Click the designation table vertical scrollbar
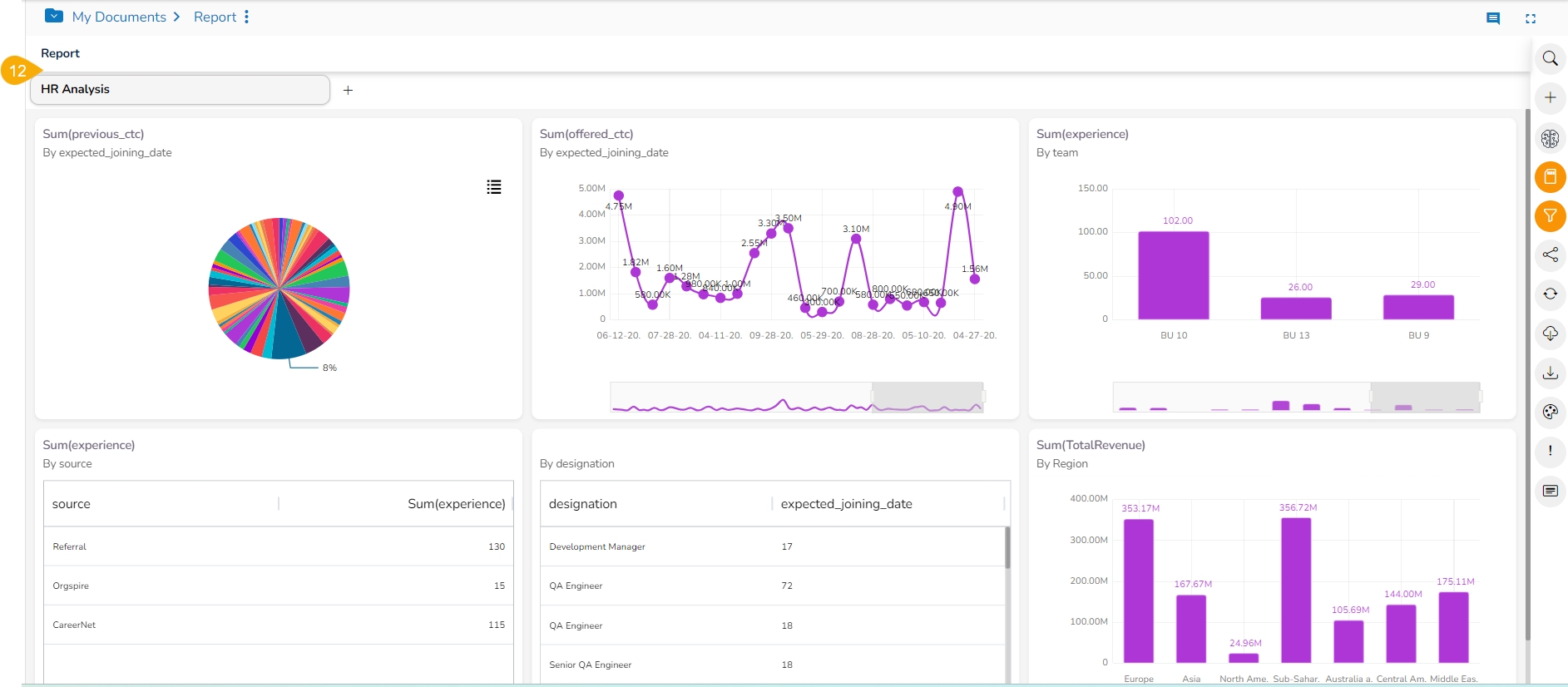Viewport: 1568px width, 687px height. (x=1007, y=549)
